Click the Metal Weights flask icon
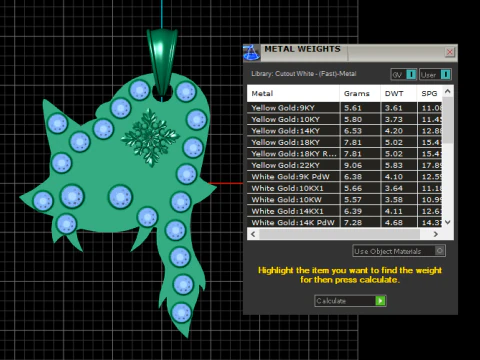This screenshot has height=360, width=480. point(252,53)
